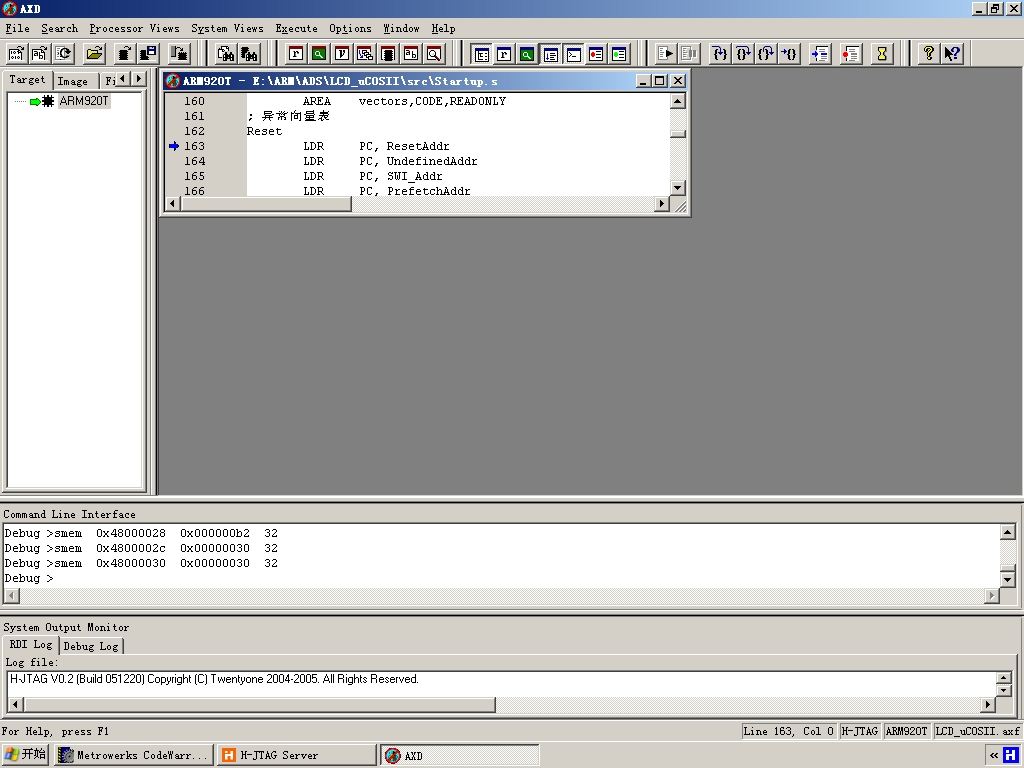The width and height of the screenshot is (1024, 768).
Task: Open the System Registers view icon
Action: (504, 54)
